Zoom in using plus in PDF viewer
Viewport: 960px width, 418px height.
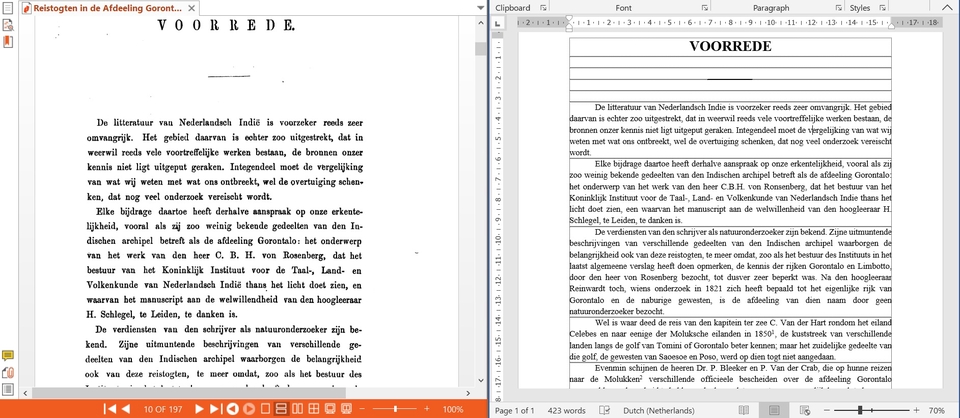click(429, 409)
